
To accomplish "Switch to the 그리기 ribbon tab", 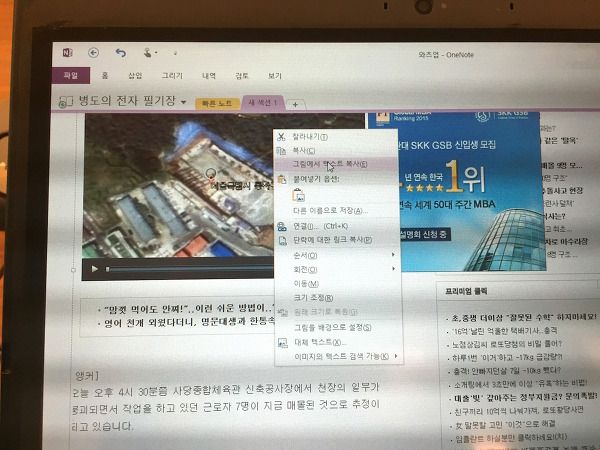I will coord(172,75).
